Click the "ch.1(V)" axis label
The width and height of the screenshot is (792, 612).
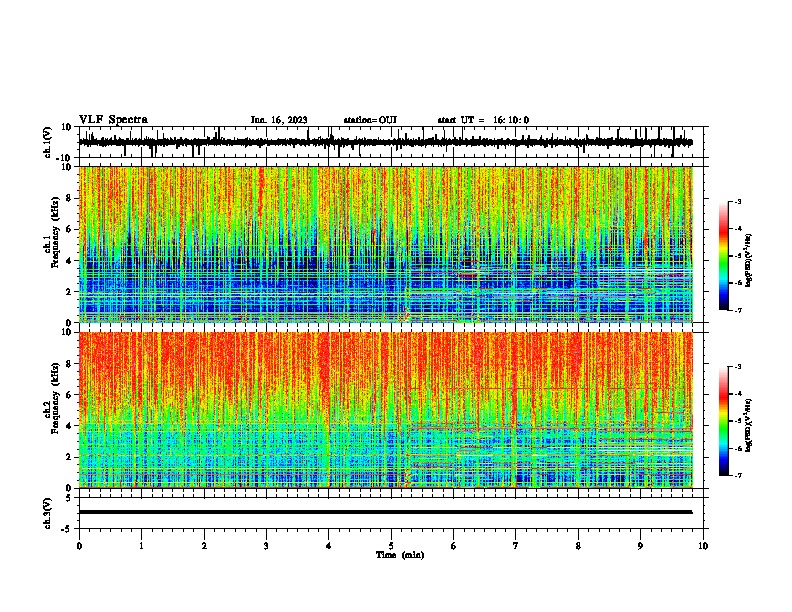pos(48,142)
